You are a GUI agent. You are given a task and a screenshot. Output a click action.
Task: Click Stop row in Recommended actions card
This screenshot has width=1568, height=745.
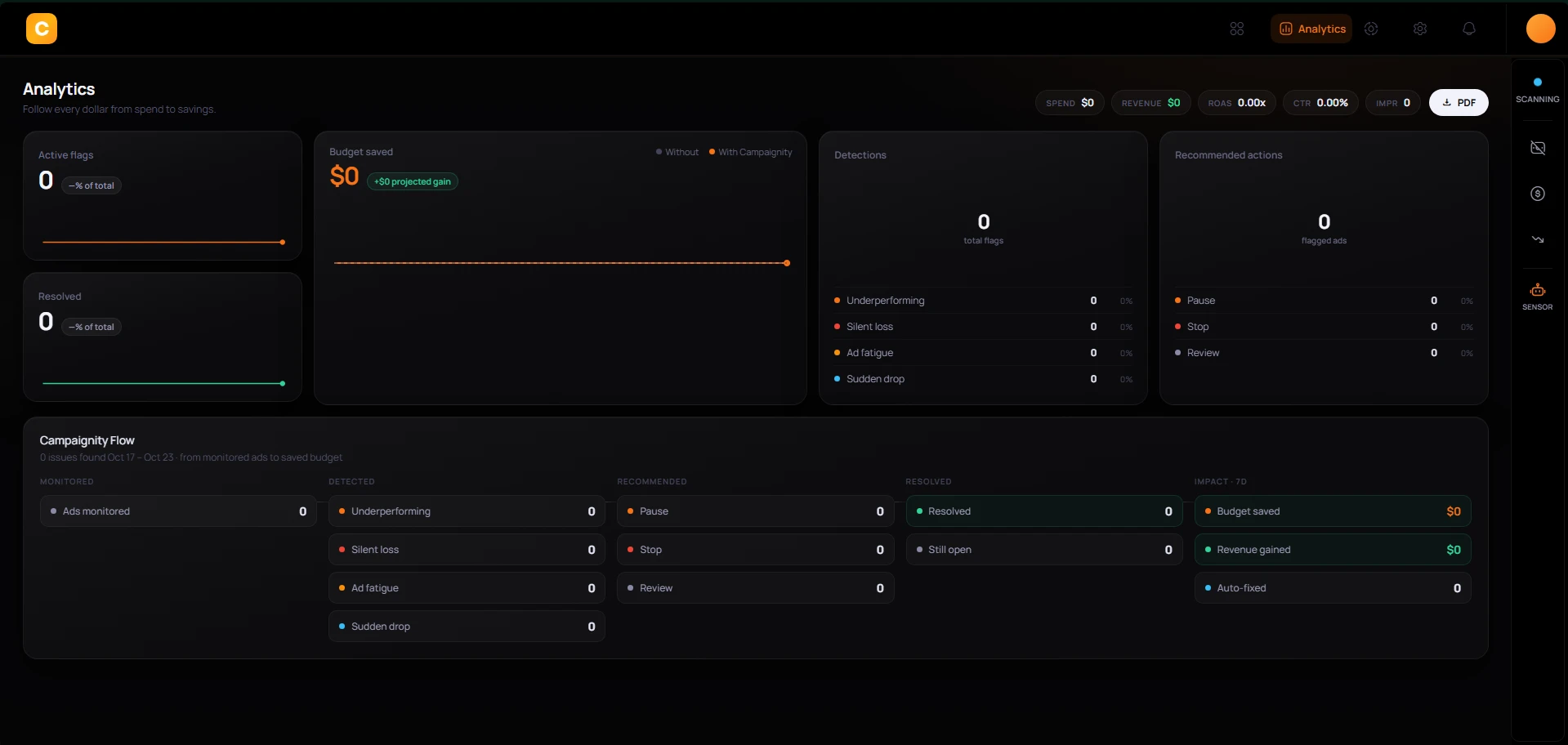click(x=1324, y=327)
